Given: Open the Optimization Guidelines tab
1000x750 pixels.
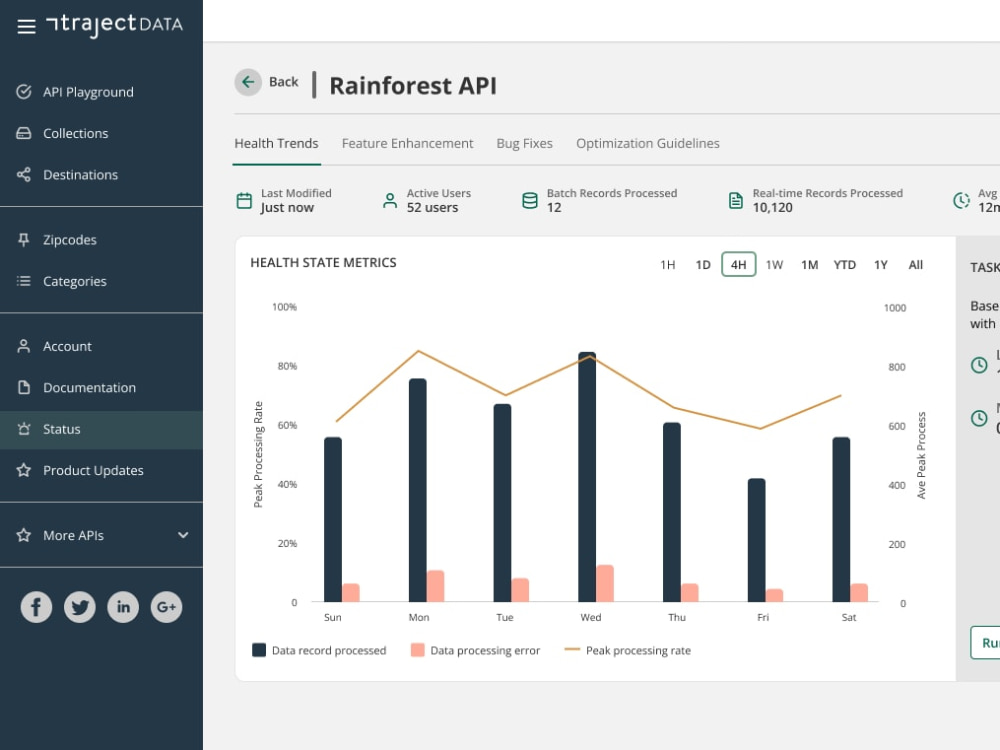Looking at the screenshot, I should click(x=648, y=143).
